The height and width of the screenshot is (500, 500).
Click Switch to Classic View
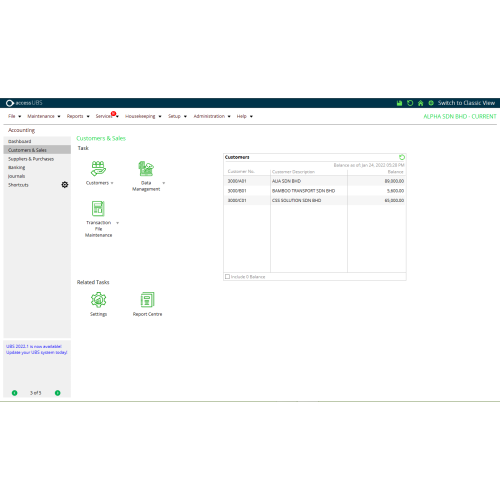(466, 103)
